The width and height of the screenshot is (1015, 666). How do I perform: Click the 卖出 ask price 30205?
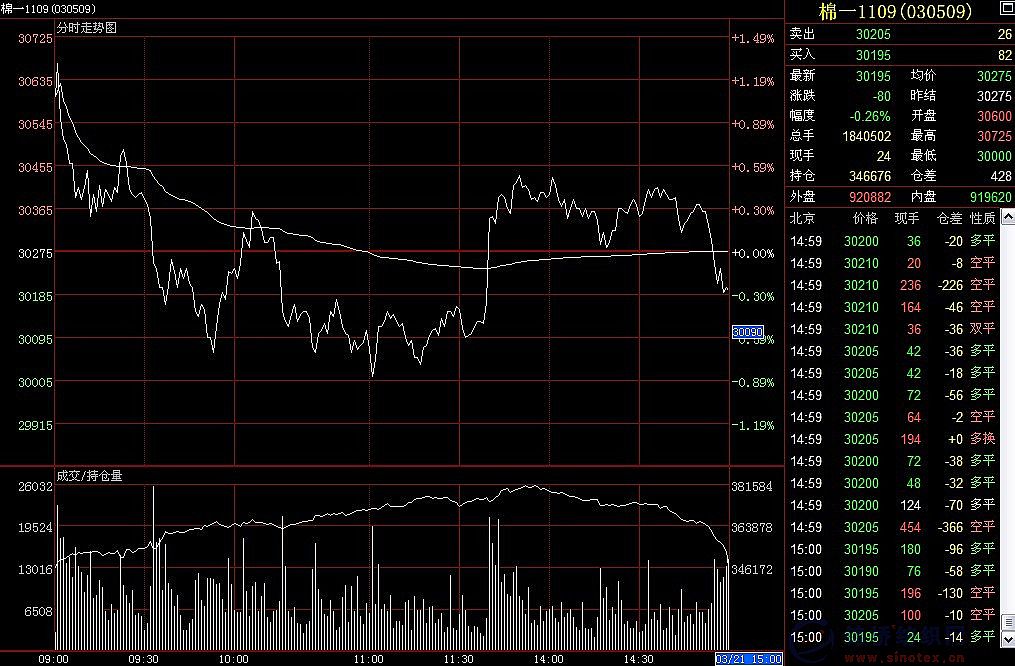[x=873, y=34]
